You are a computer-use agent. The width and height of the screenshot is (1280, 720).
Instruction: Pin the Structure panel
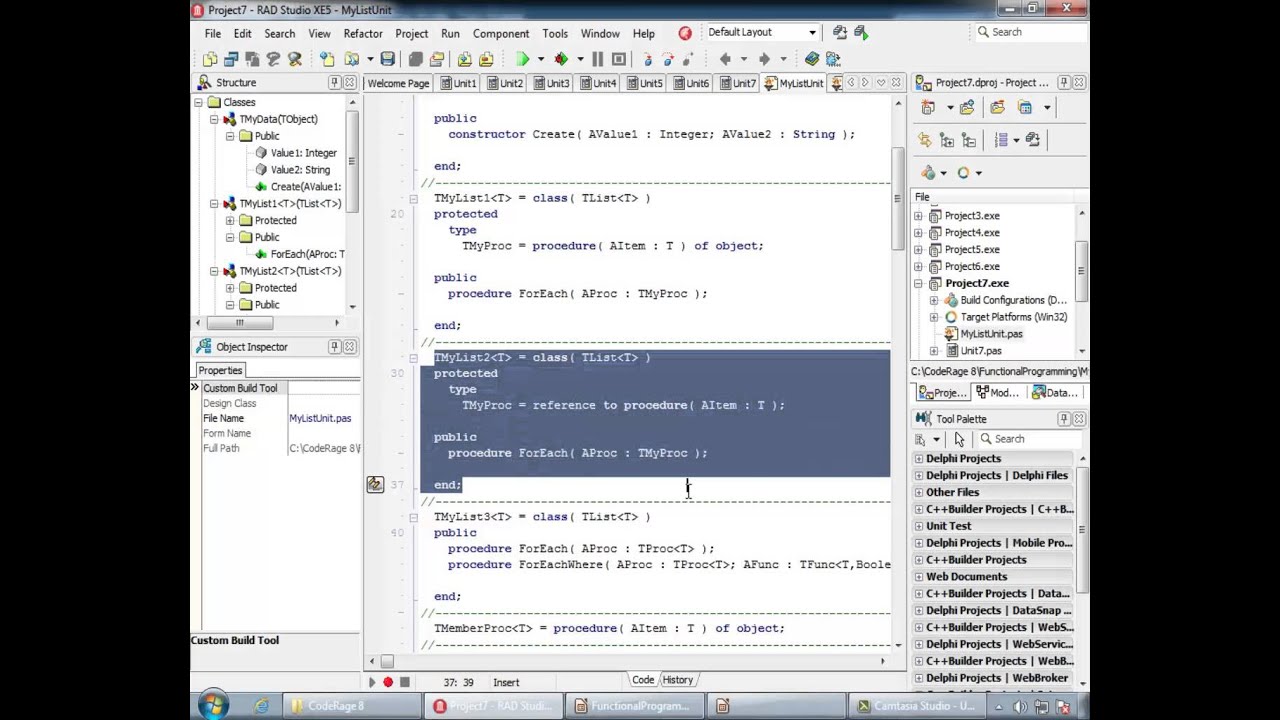pos(334,83)
